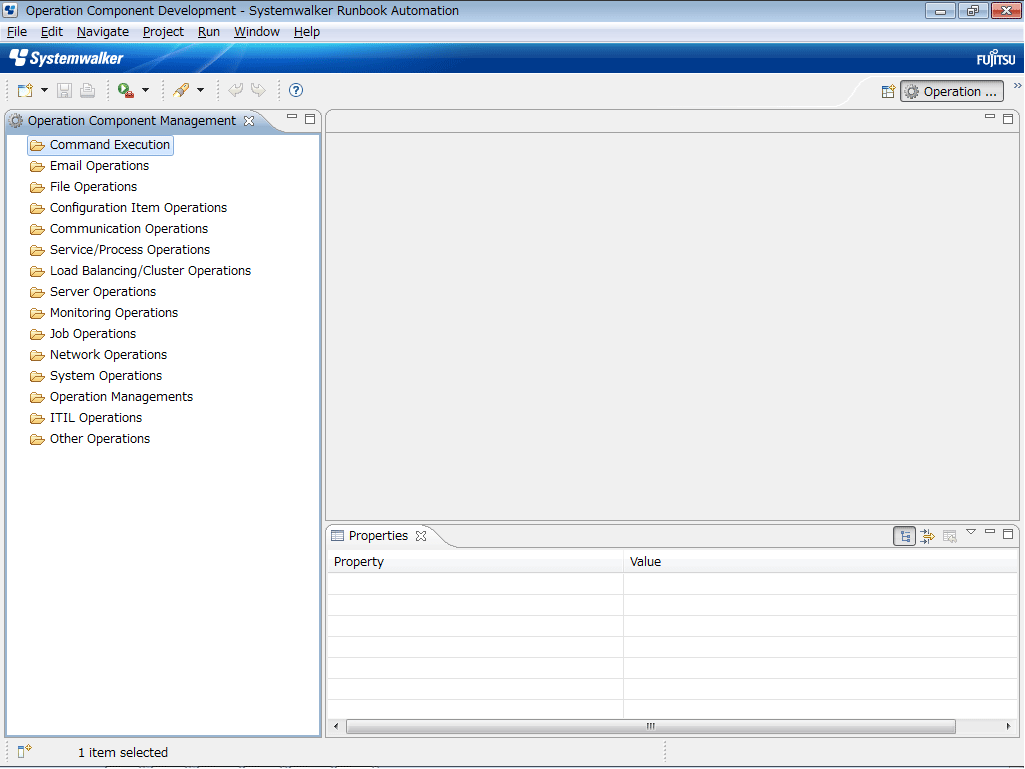The height and width of the screenshot is (769, 1025).
Task: Open the Run menu
Action: 209,32
